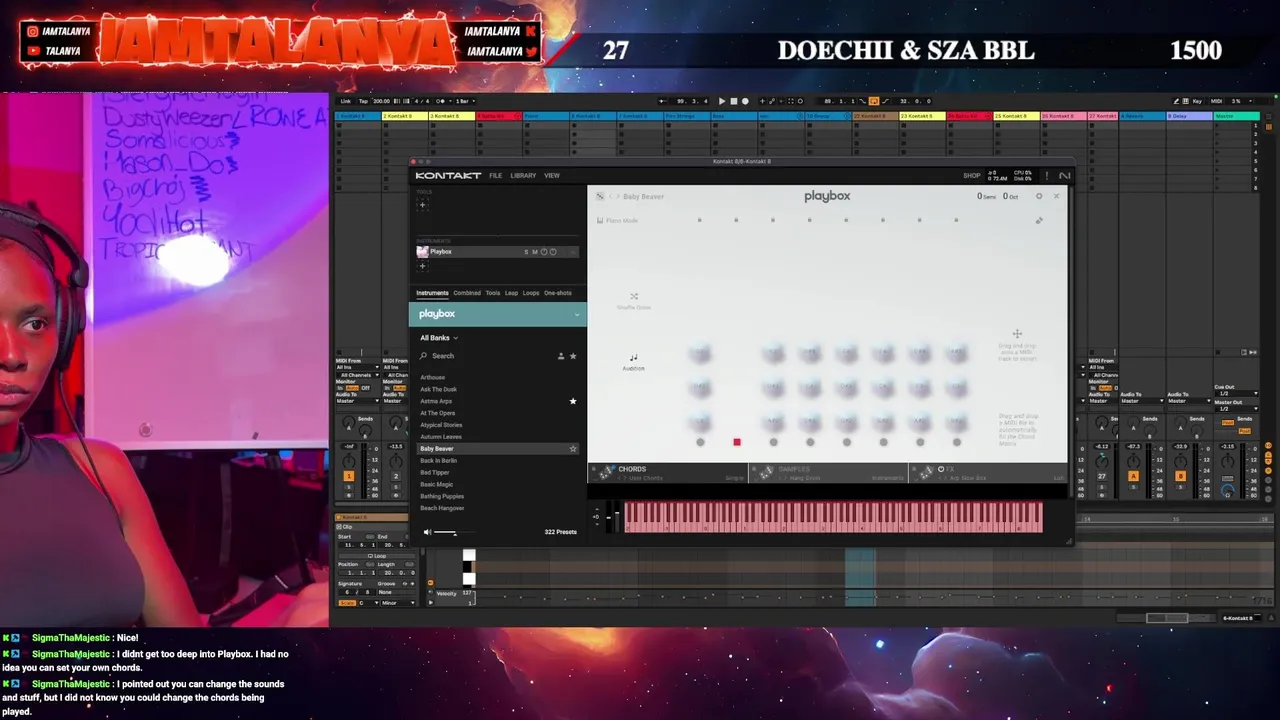Switch to the Leap browser tab
The image size is (1280, 720).
(x=511, y=293)
